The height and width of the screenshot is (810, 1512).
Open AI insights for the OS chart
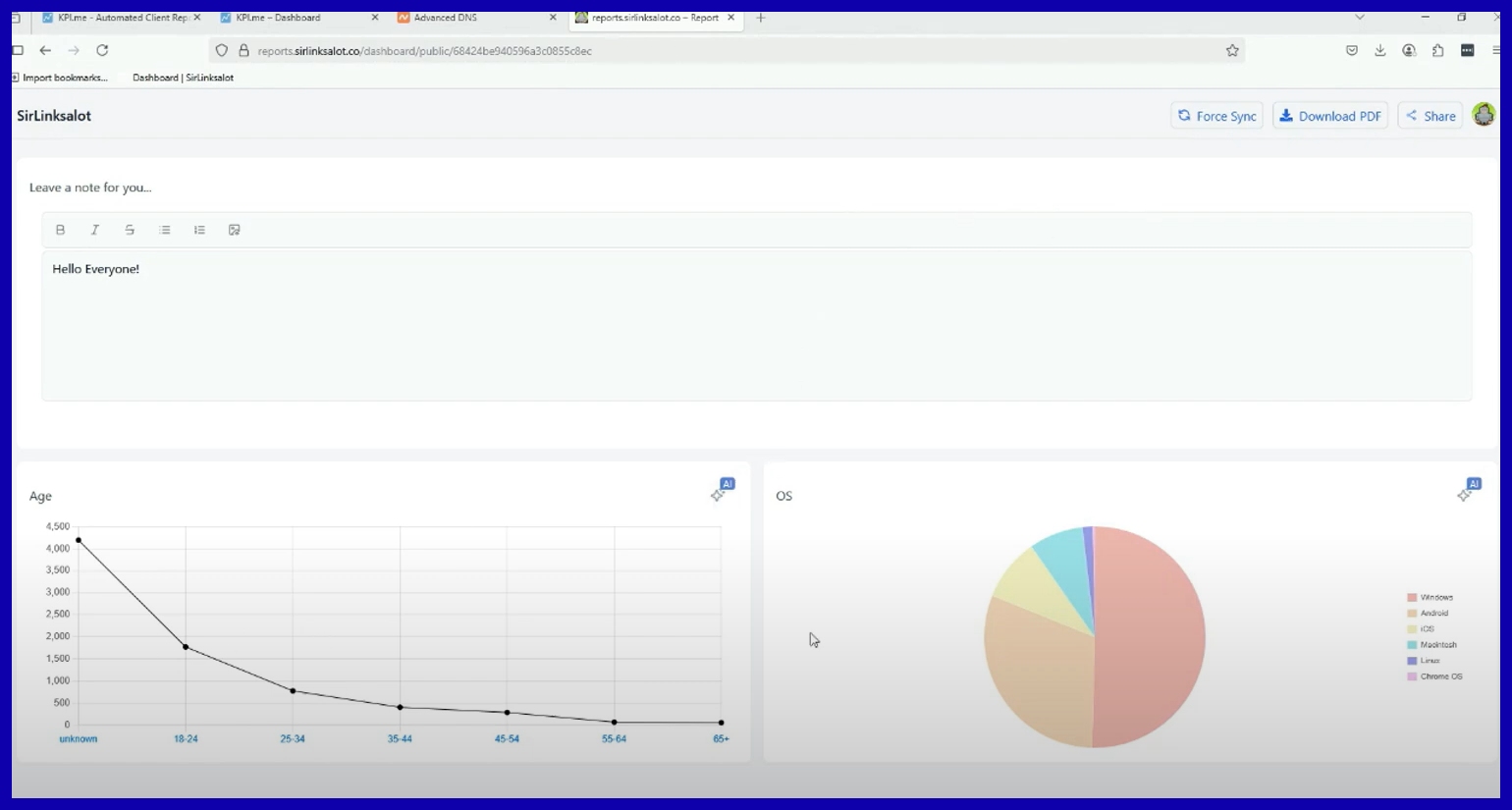pyautogui.click(x=1469, y=490)
